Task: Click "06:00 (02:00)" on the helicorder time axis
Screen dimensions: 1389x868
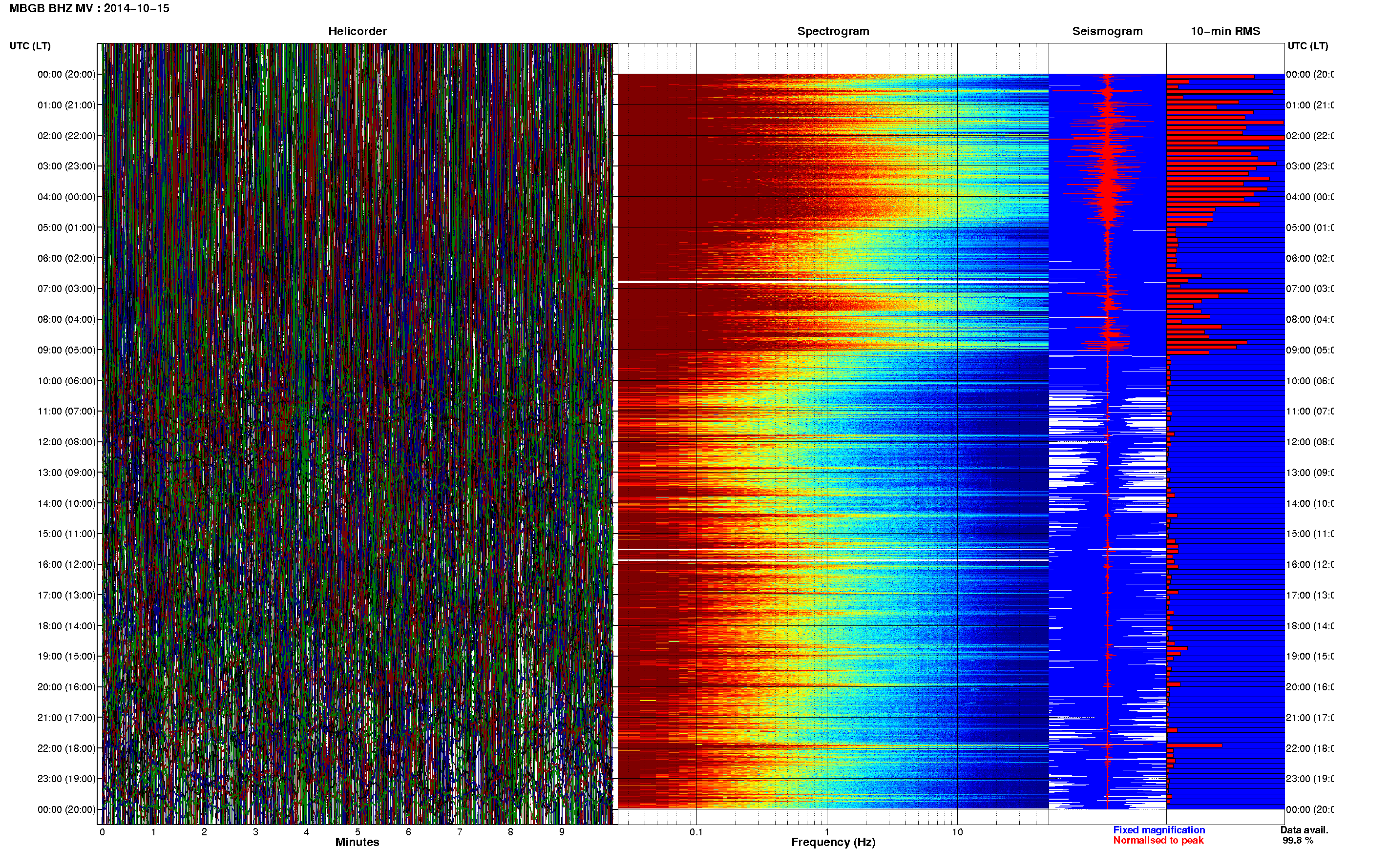Action: pyautogui.click(x=66, y=258)
